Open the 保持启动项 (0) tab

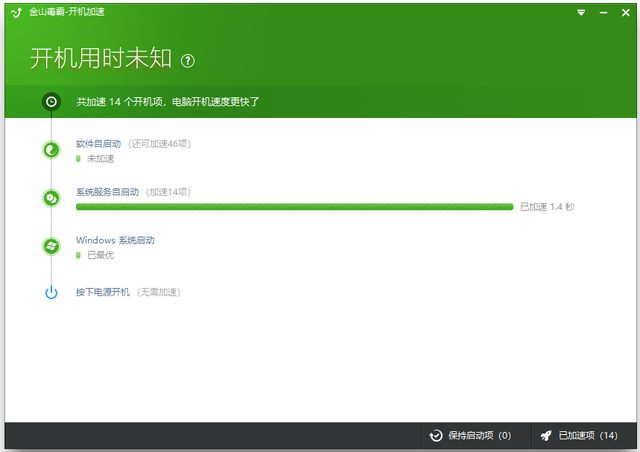470,436
